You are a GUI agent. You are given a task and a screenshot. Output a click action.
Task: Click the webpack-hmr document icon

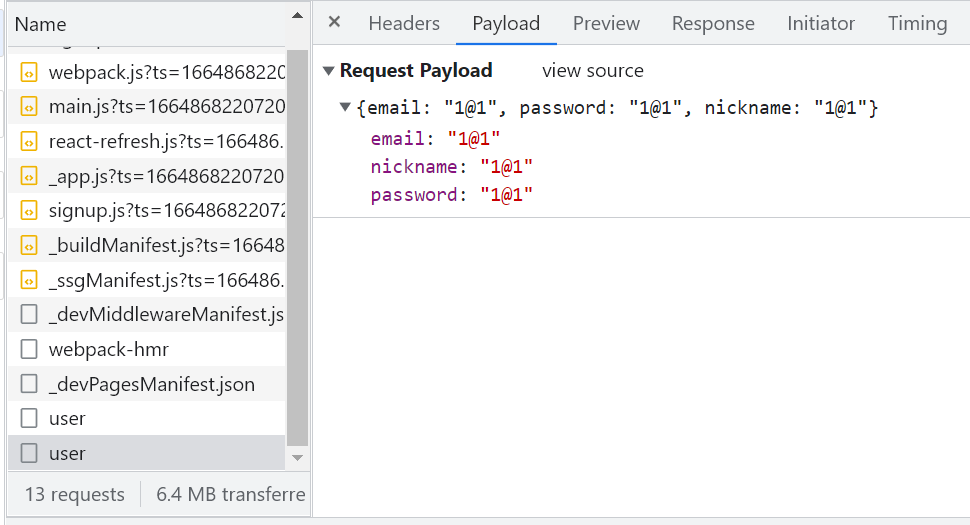(x=30, y=349)
